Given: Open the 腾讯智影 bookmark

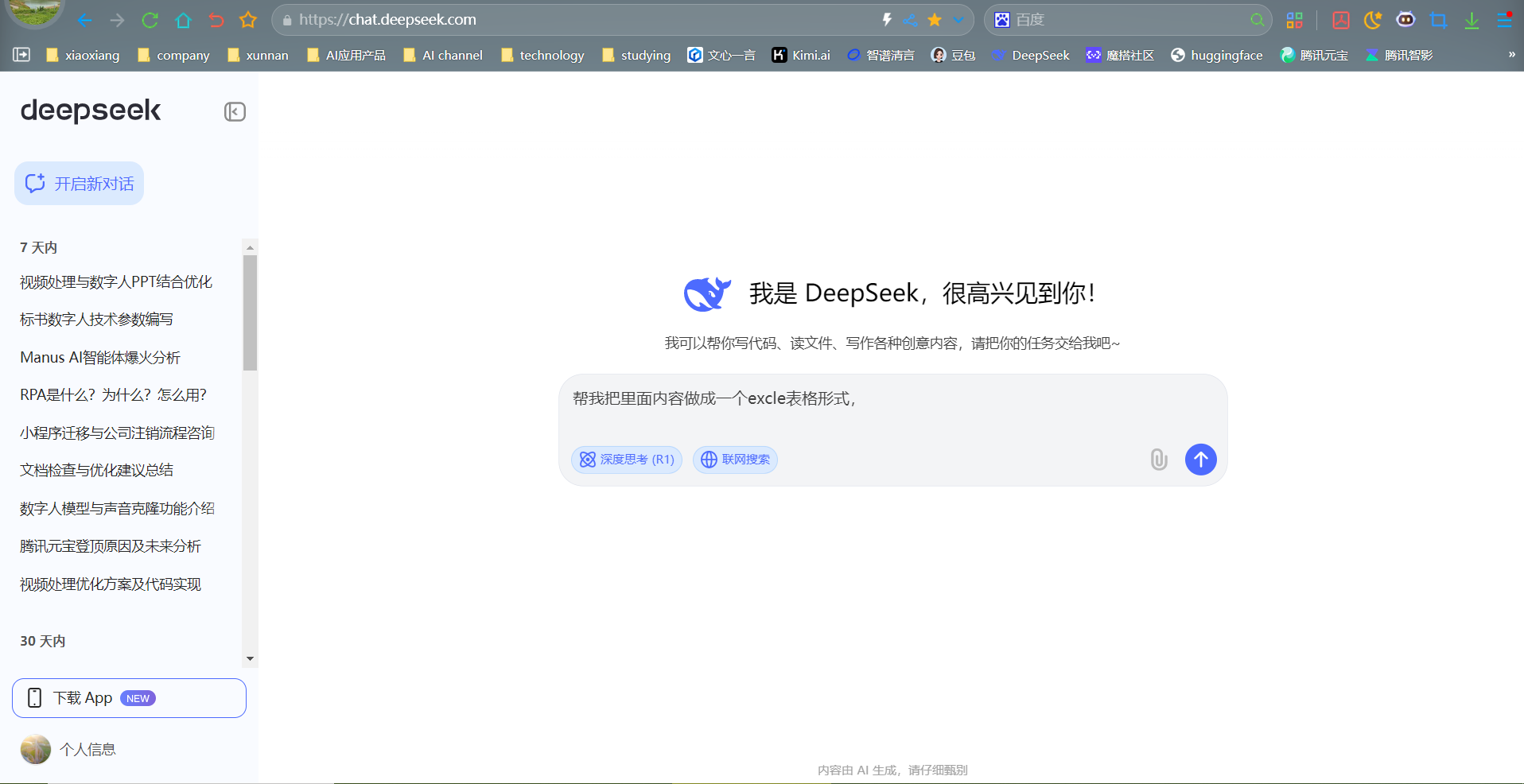Looking at the screenshot, I should coord(1399,55).
